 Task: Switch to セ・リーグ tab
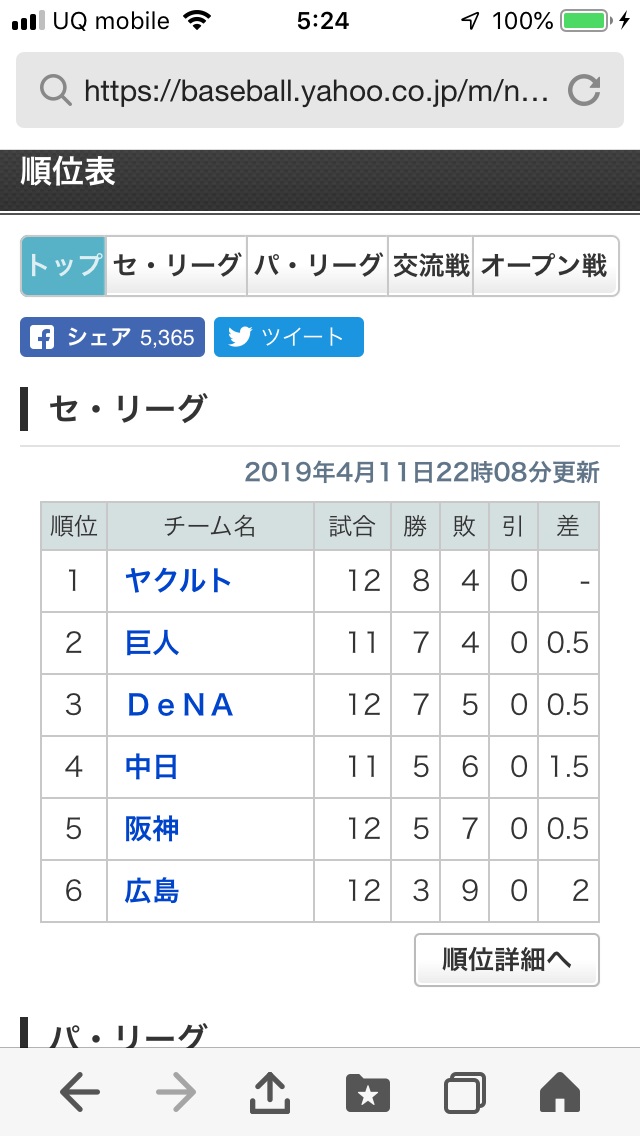177,266
